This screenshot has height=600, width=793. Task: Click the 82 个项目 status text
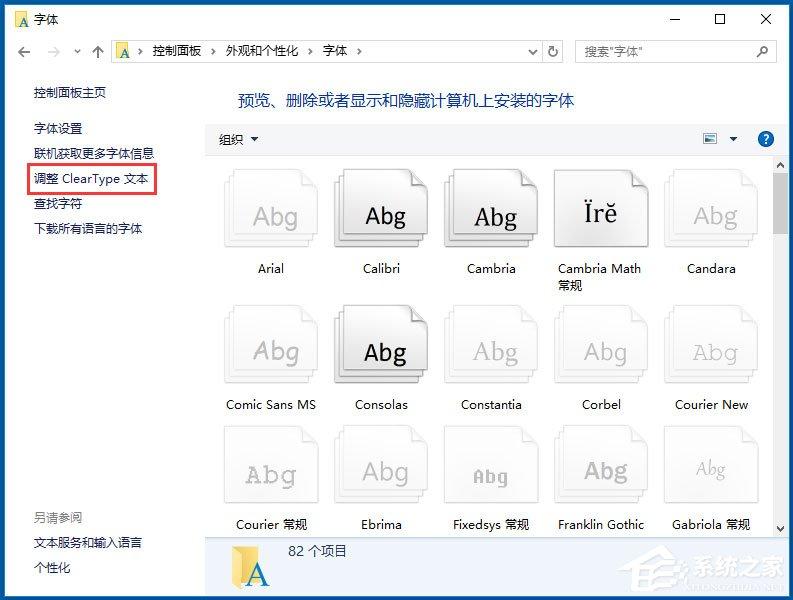pyautogui.click(x=317, y=551)
